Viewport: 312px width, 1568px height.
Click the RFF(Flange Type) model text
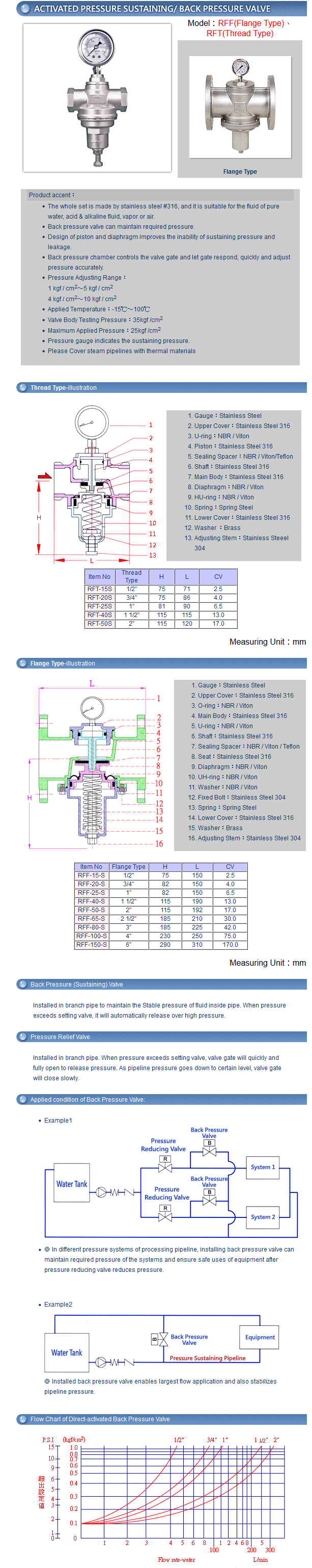click(250, 23)
